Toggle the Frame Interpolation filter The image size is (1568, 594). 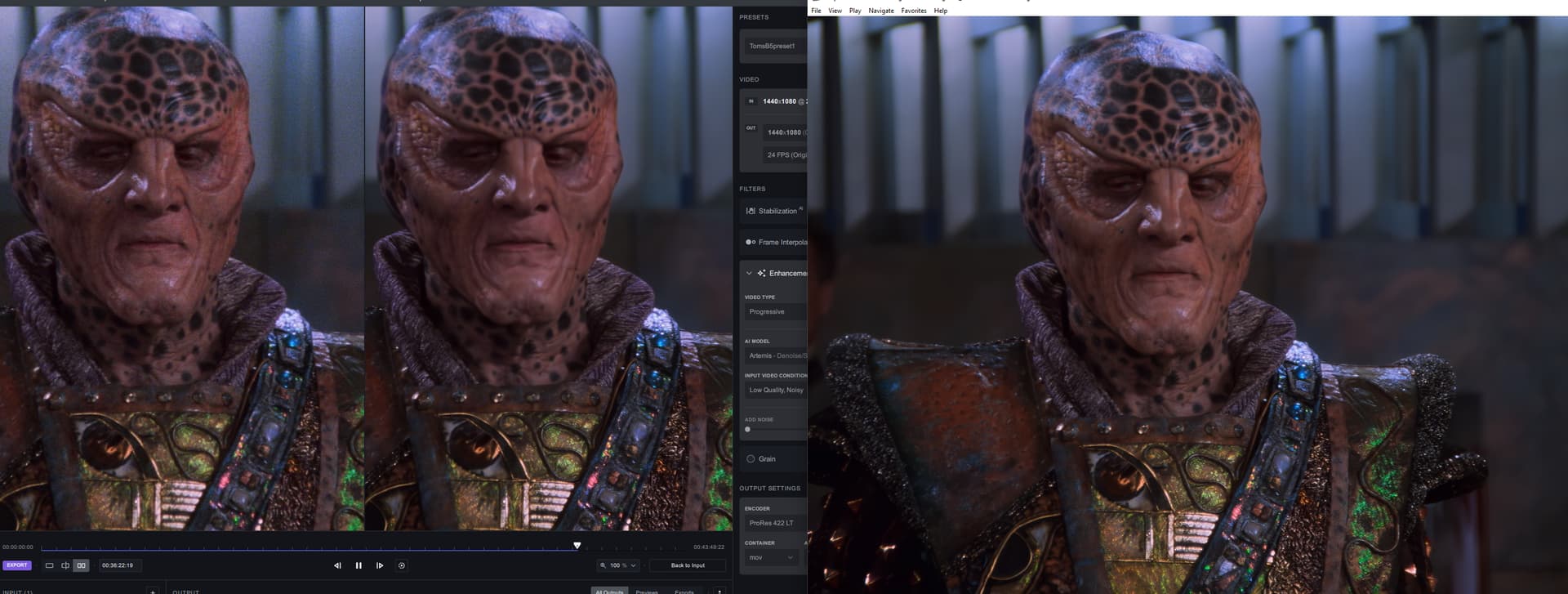click(750, 242)
